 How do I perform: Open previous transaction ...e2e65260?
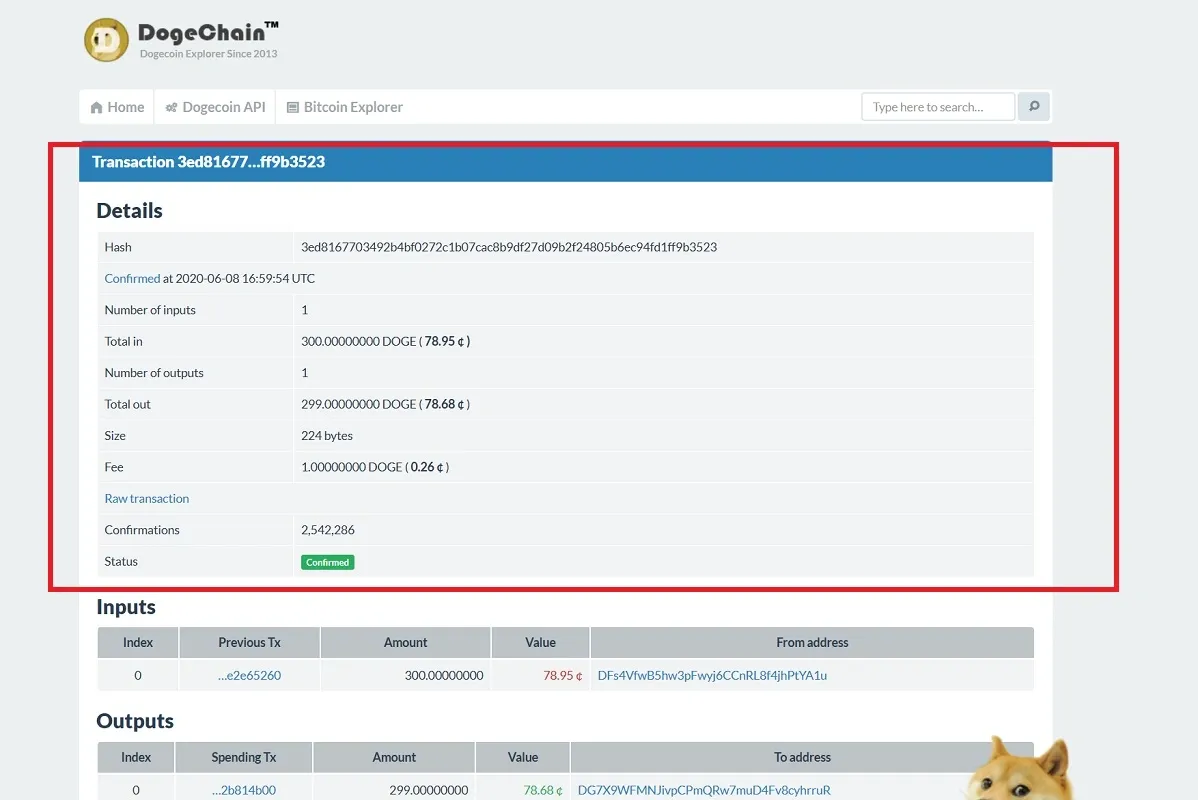click(249, 675)
